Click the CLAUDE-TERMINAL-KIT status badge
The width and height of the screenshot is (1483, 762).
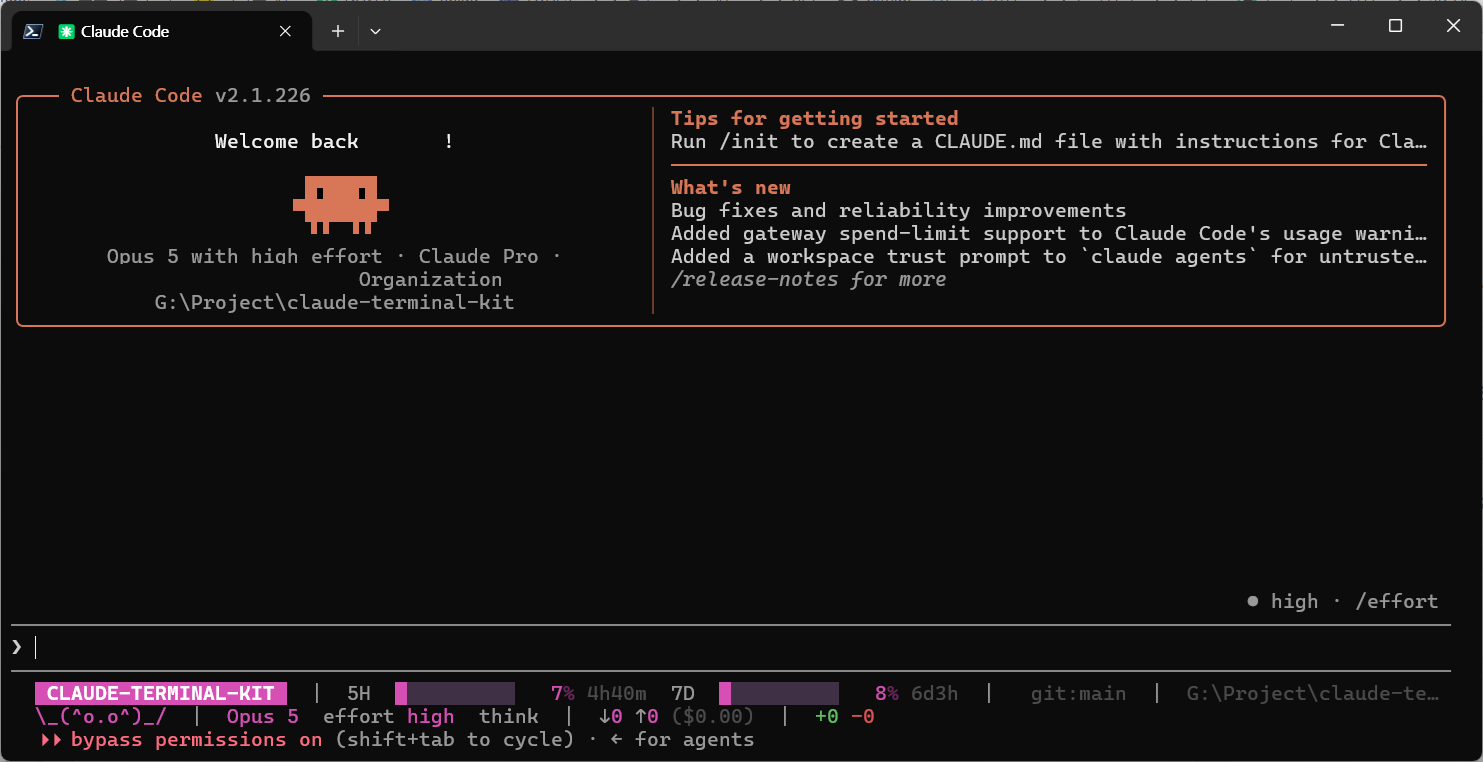(x=161, y=693)
